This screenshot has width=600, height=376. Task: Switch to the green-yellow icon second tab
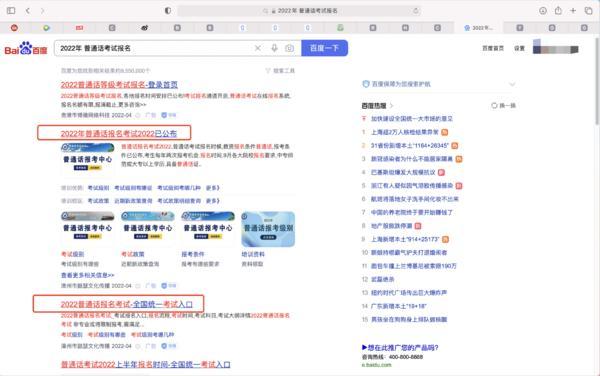46,28
